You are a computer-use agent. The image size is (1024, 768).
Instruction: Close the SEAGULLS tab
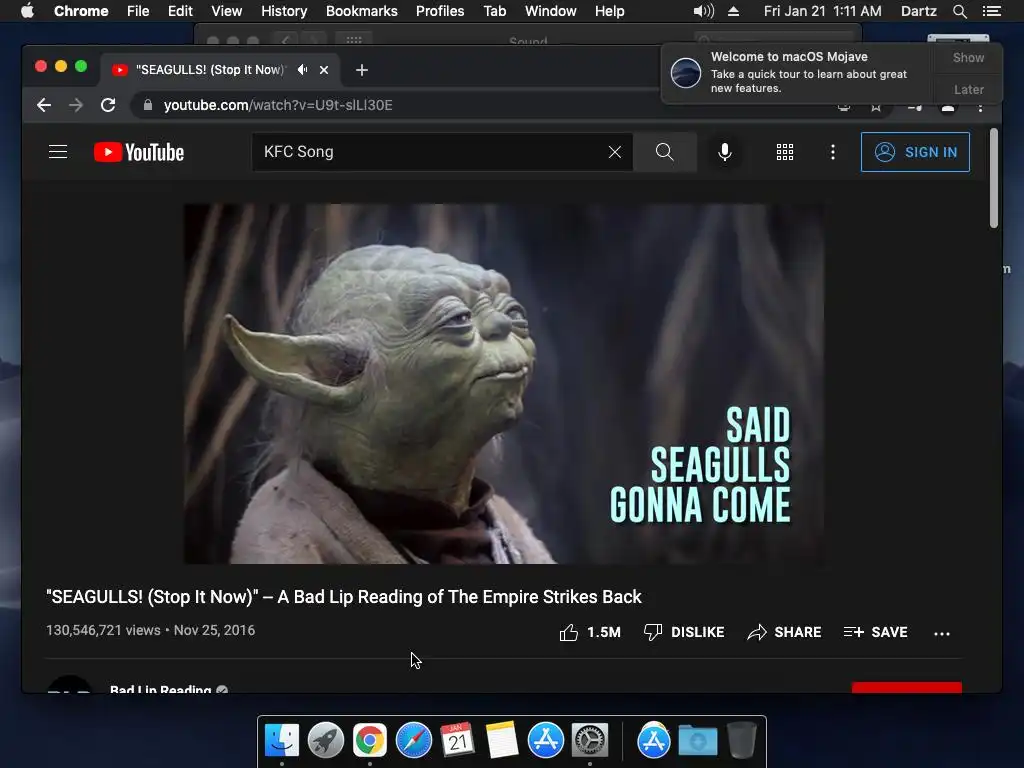pos(324,70)
